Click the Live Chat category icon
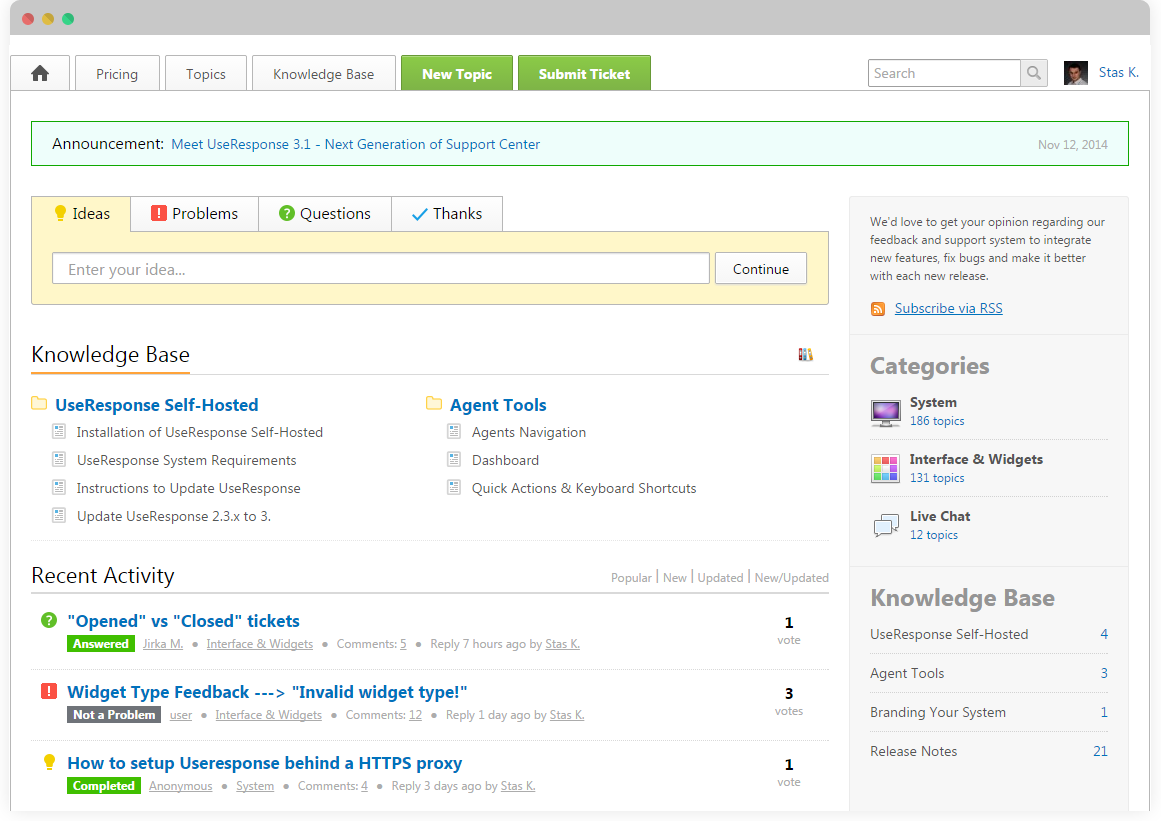This screenshot has width=1161, height=821. [x=886, y=526]
